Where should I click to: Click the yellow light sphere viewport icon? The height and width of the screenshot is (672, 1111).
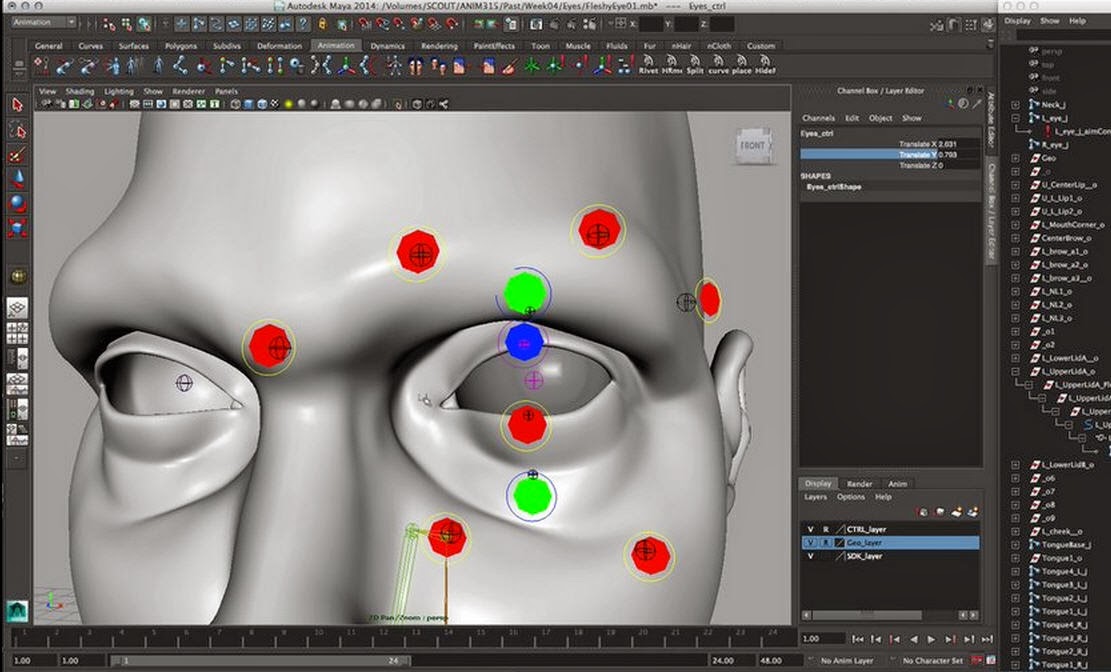pyautogui.click(x=288, y=104)
